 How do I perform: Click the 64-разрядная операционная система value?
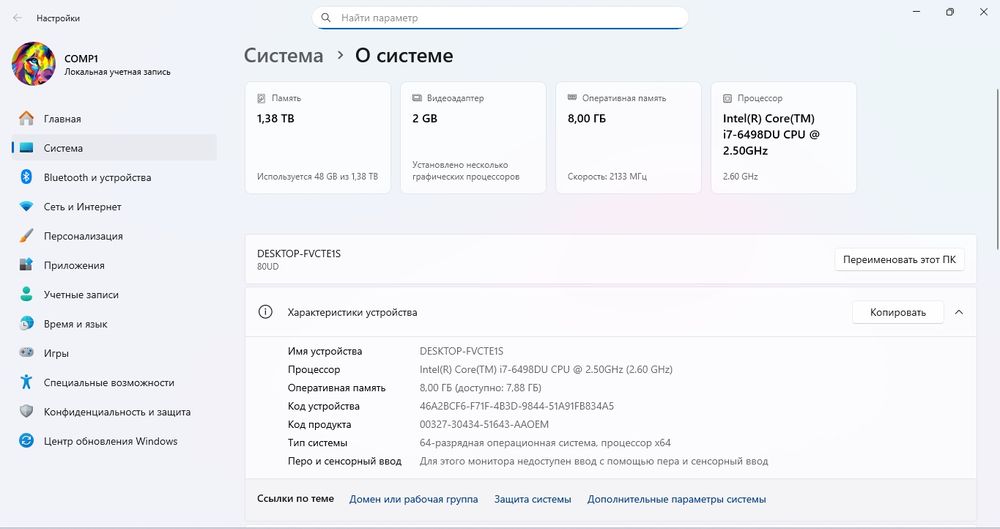point(545,443)
